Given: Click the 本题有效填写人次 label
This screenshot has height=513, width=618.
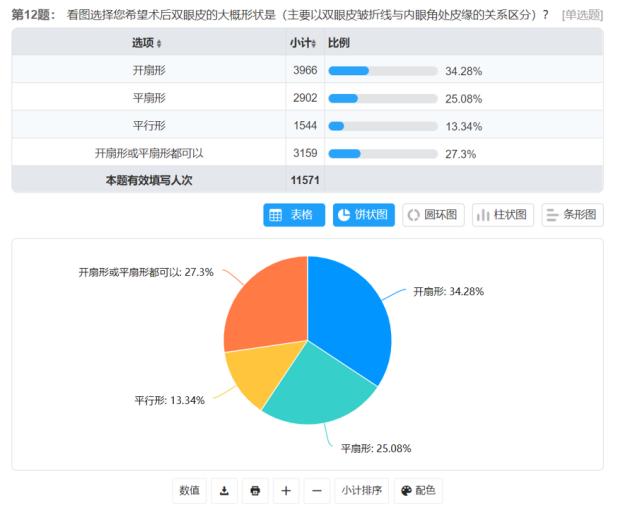Looking at the screenshot, I should [149, 180].
